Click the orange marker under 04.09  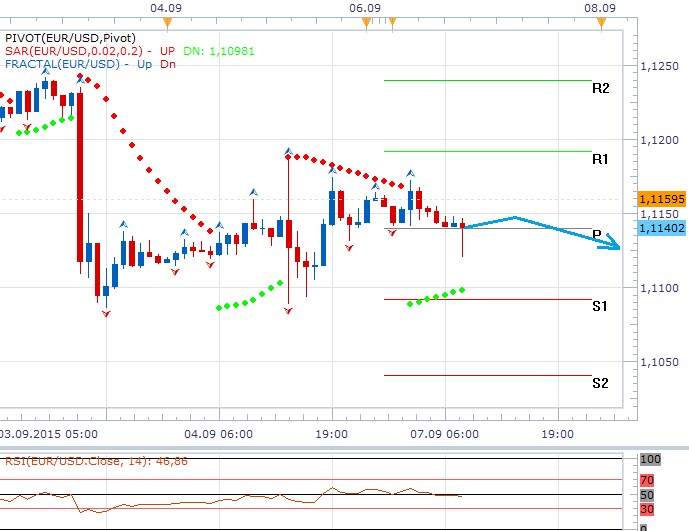(167, 22)
